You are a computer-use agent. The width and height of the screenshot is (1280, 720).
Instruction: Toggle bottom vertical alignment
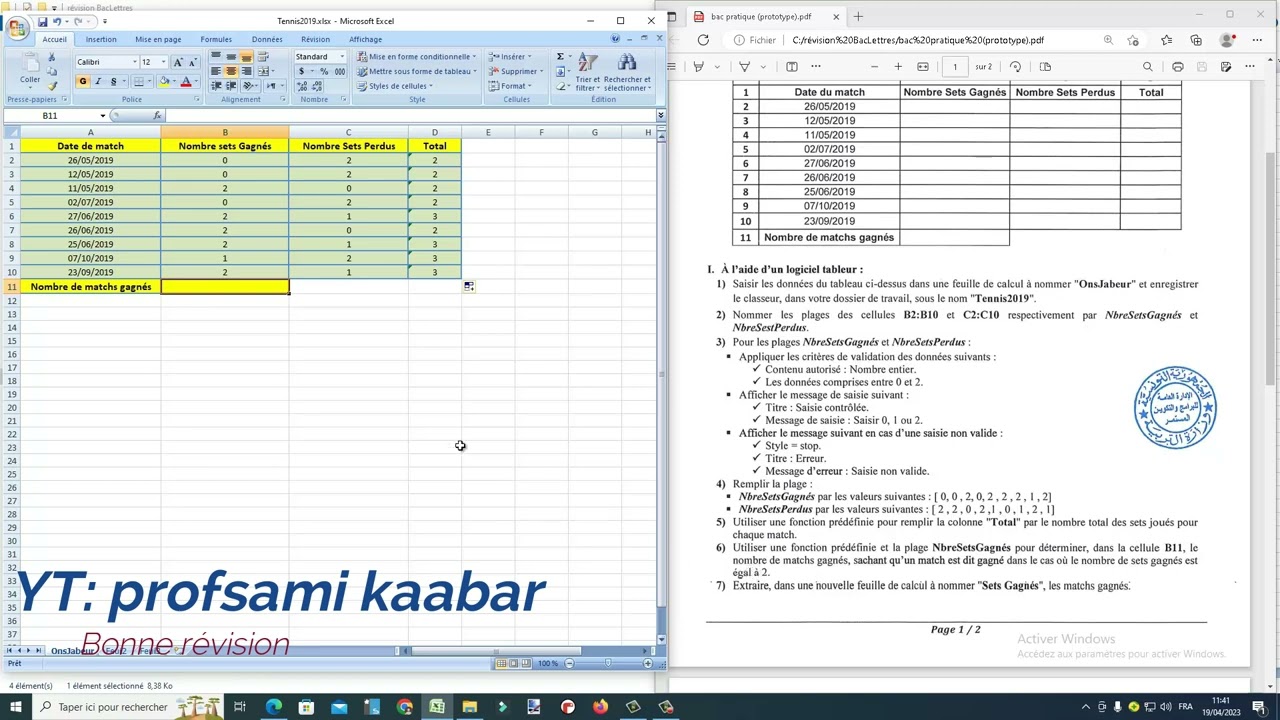(x=245, y=57)
